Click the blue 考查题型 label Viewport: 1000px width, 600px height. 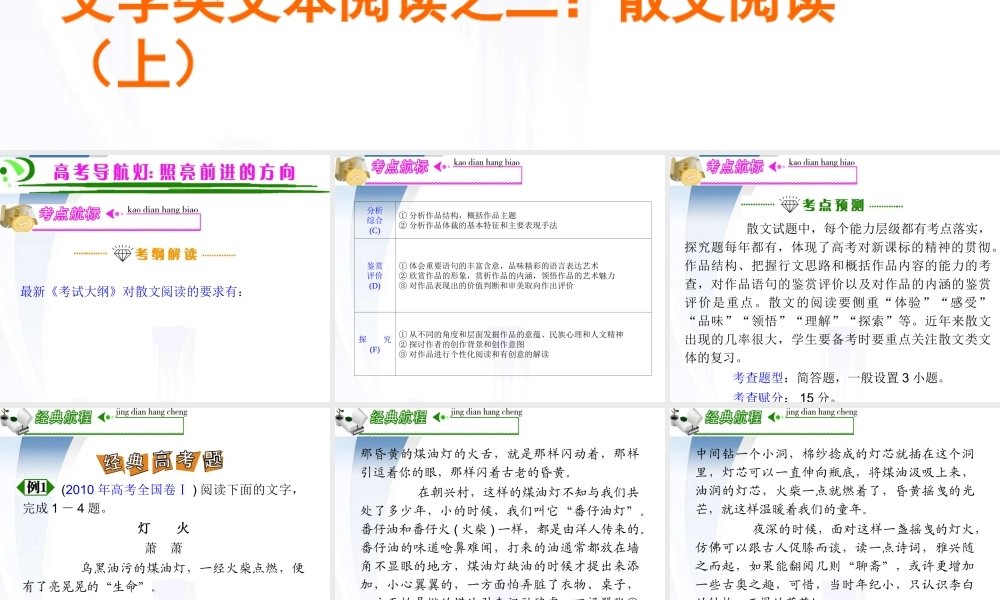[x=758, y=377]
